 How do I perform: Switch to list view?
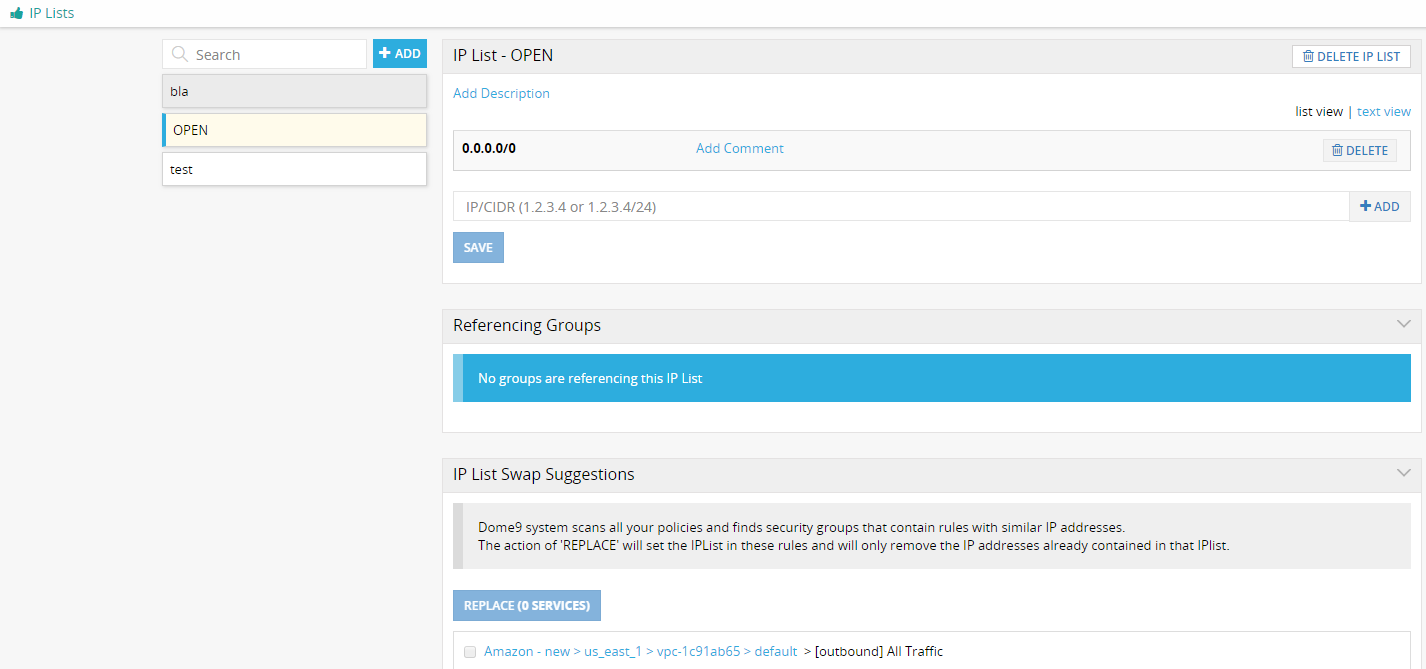(x=1319, y=112)
